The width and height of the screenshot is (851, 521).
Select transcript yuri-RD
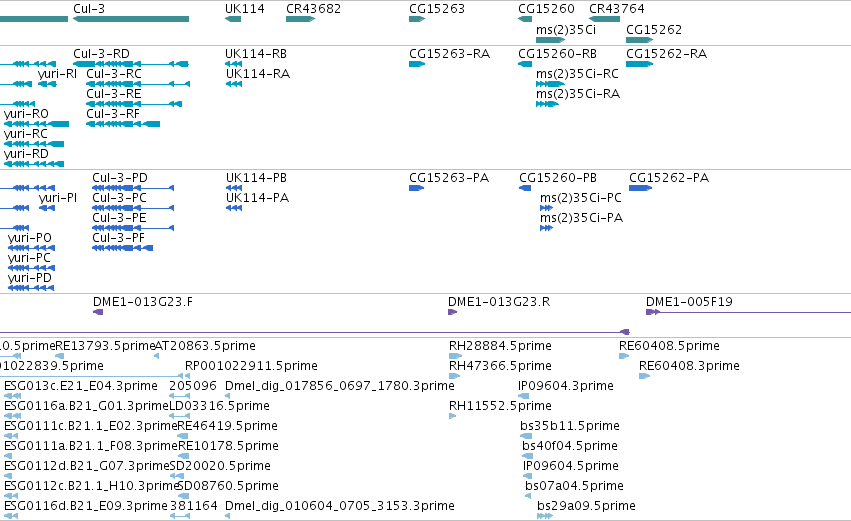point(26,154)
